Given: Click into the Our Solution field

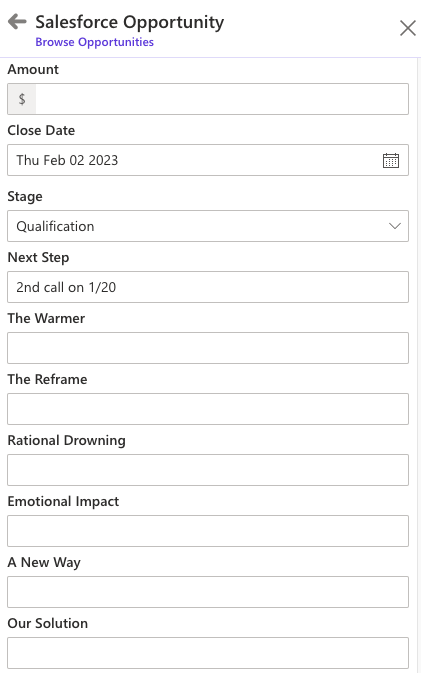Looking at the screenshot, I should pos(208,653).
